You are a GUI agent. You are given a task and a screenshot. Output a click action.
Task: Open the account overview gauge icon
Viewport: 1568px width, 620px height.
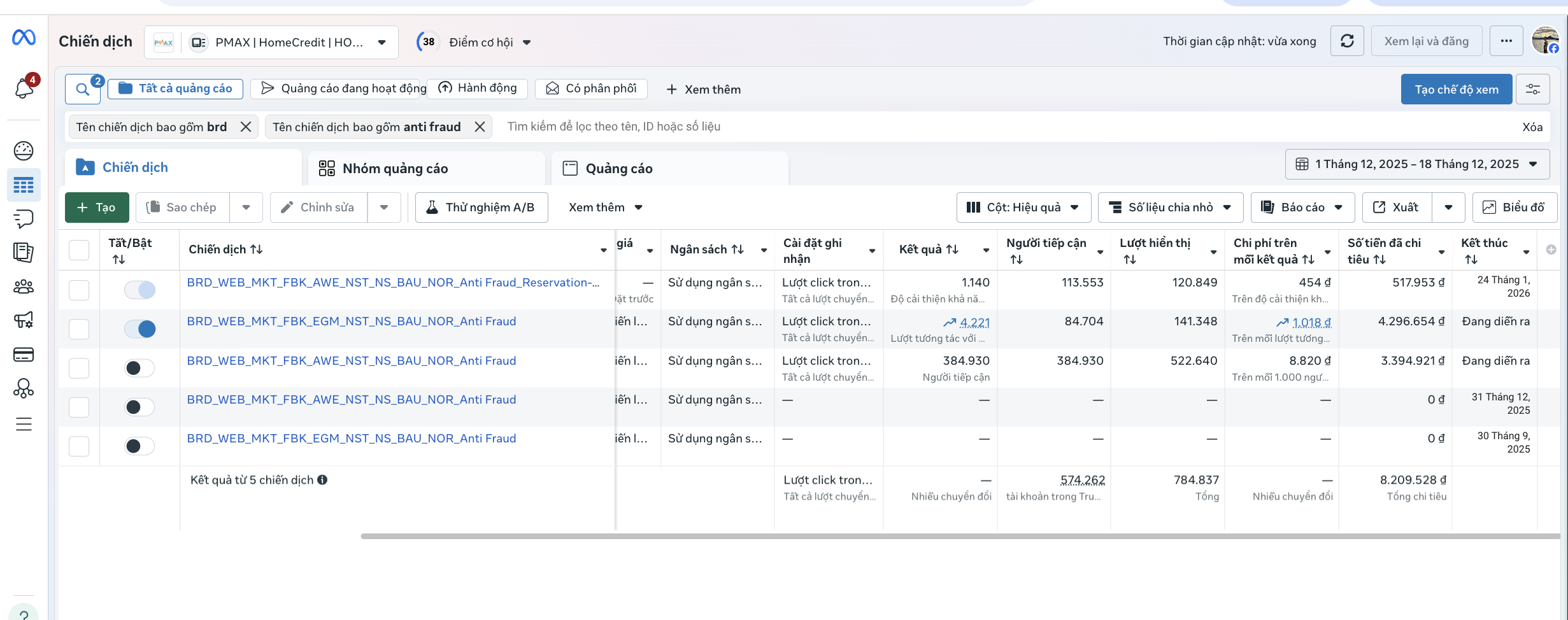coord(24,151)
